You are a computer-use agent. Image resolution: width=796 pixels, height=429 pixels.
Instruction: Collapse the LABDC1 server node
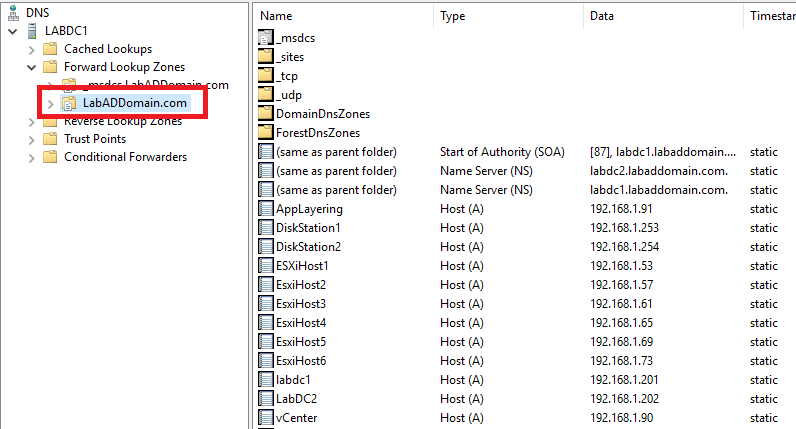(12, 31)
